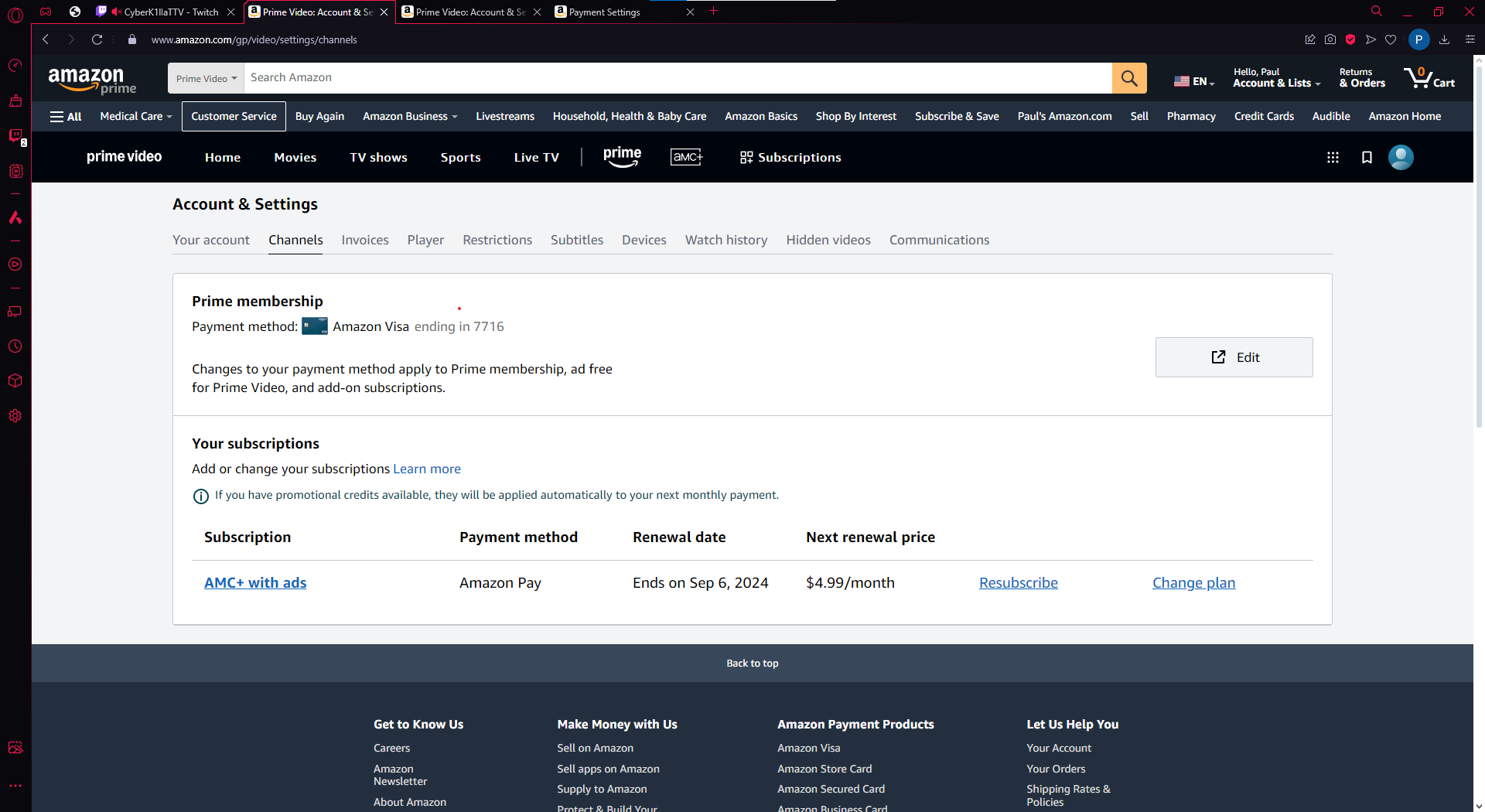
Task: Click the Change plan link
Action: click(x=1193, y=582)
